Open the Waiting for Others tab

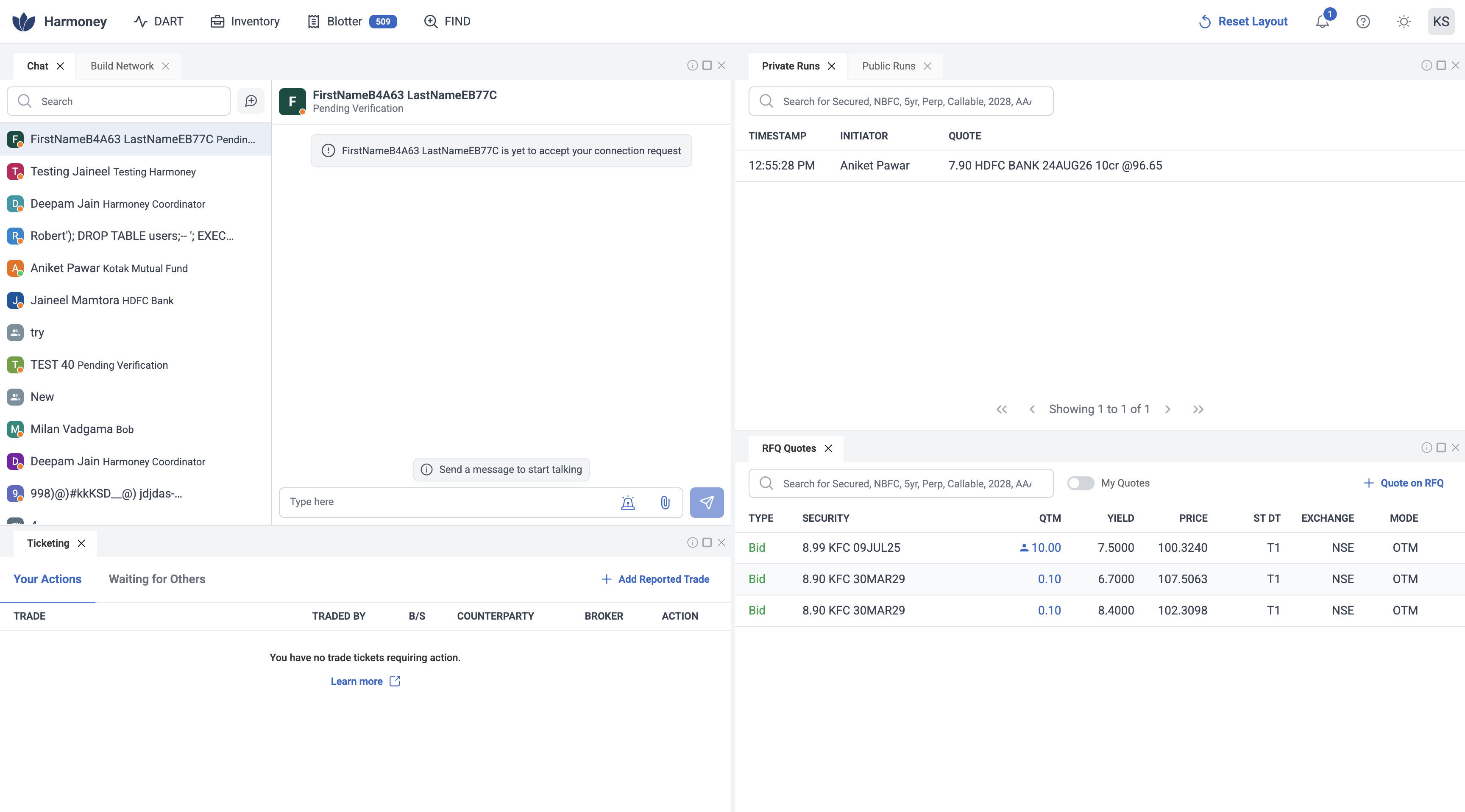[157, 579]
